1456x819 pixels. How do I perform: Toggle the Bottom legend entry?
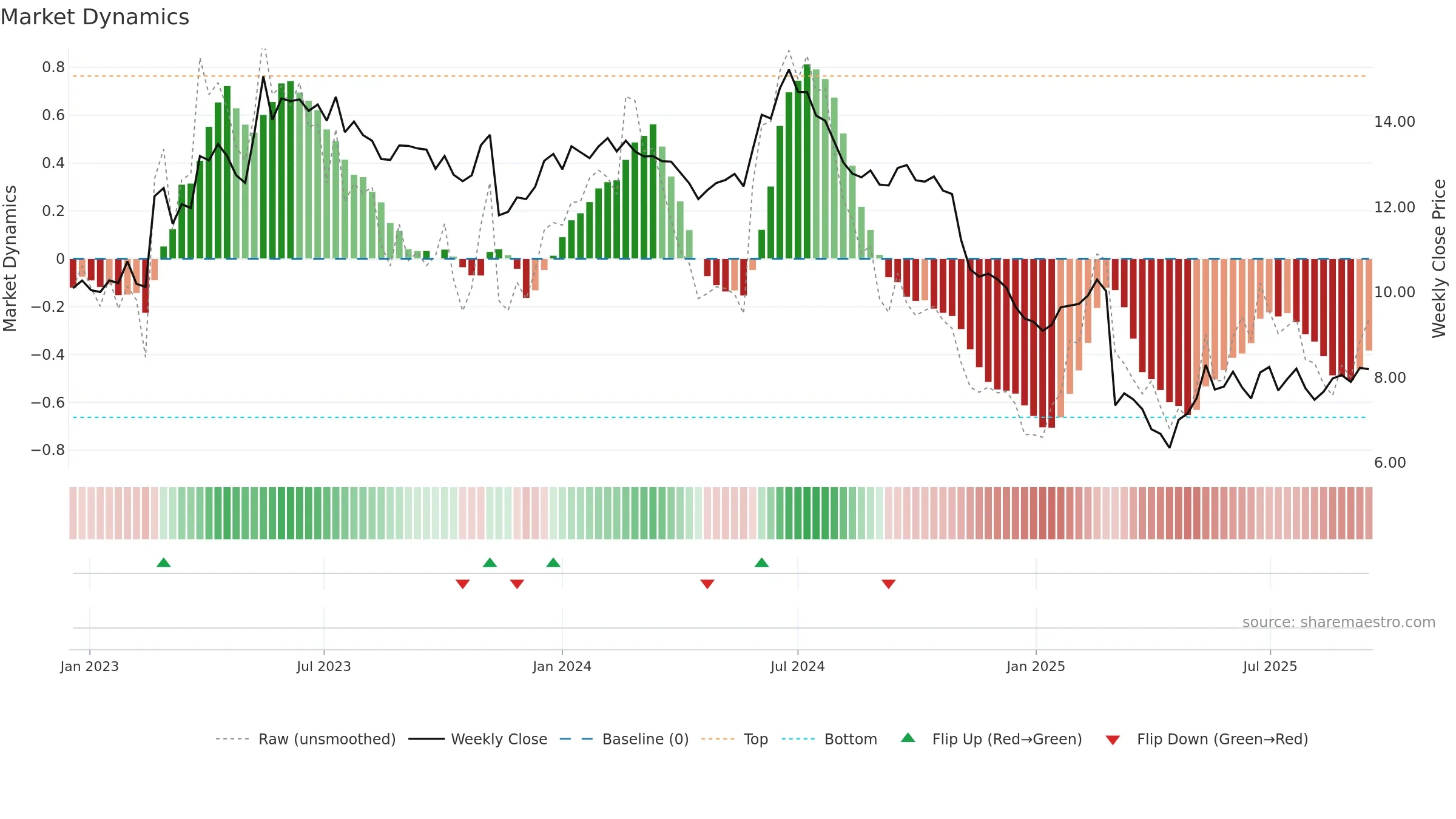coord(829,739)
